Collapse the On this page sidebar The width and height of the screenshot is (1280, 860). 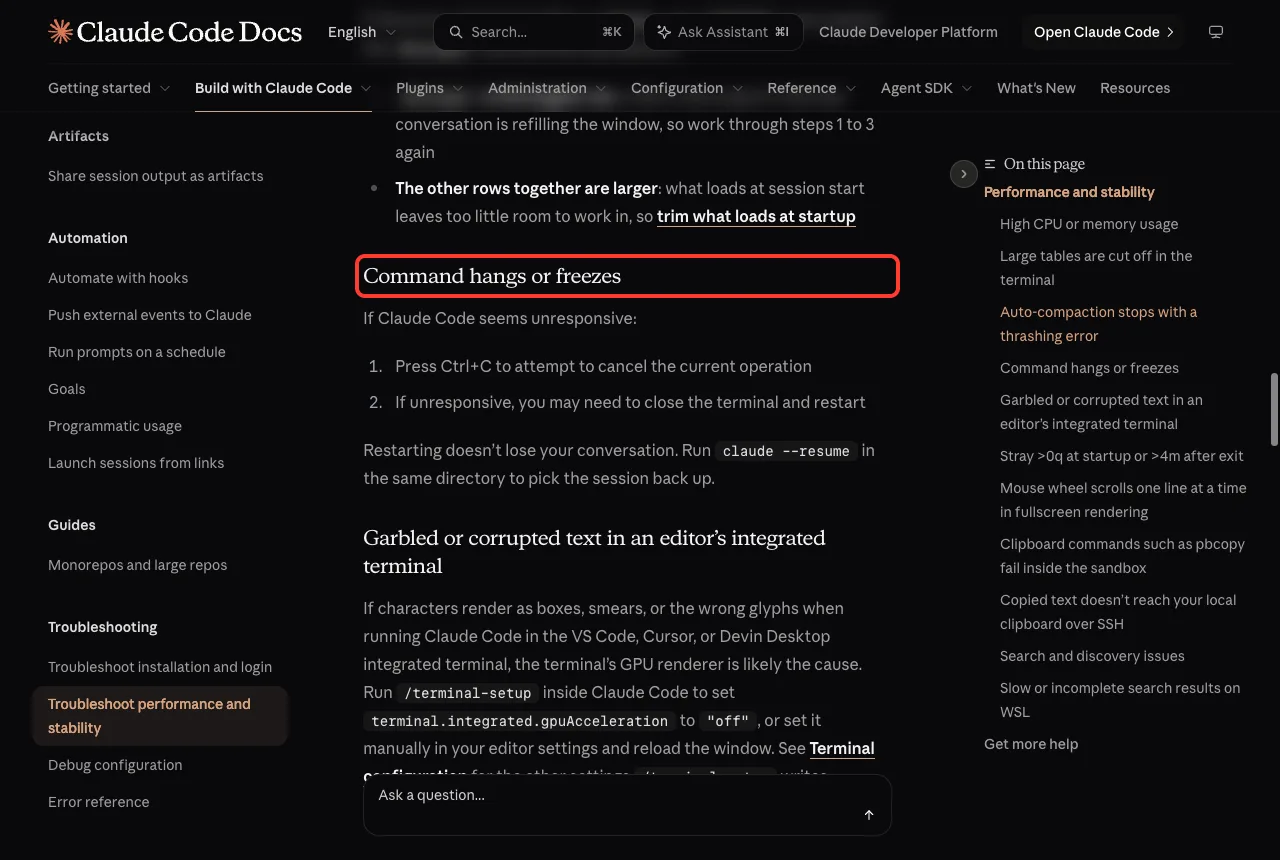(963, 174)
